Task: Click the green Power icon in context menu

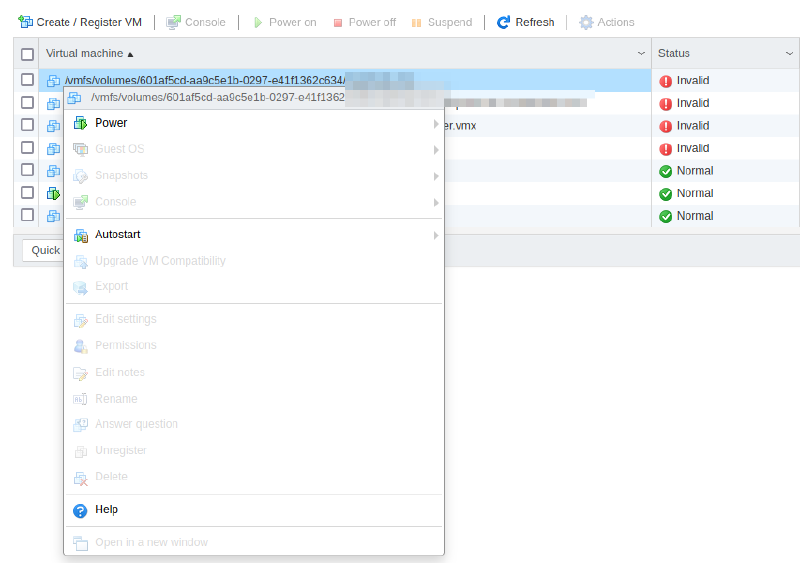Action: pos(81,123)
